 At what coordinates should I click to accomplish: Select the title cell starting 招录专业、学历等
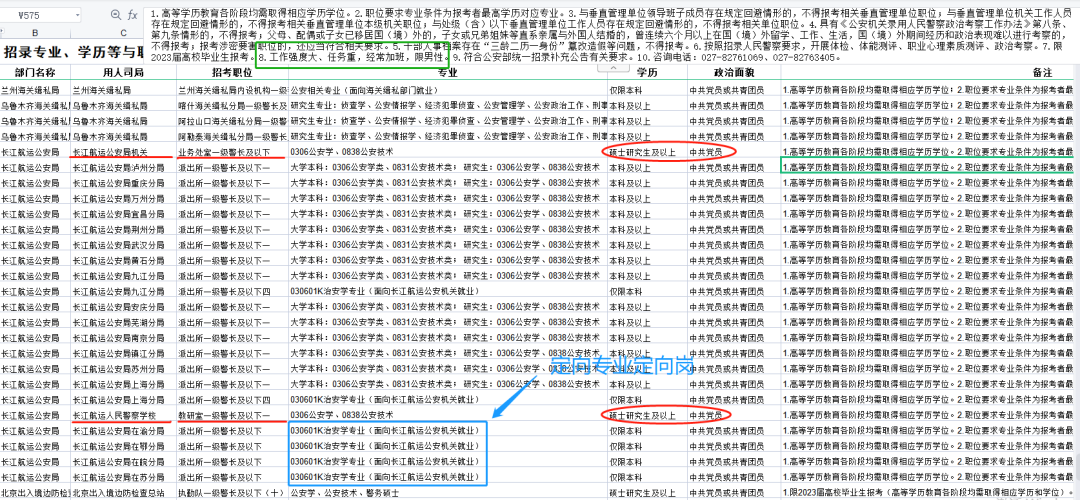tap(72, 52)
